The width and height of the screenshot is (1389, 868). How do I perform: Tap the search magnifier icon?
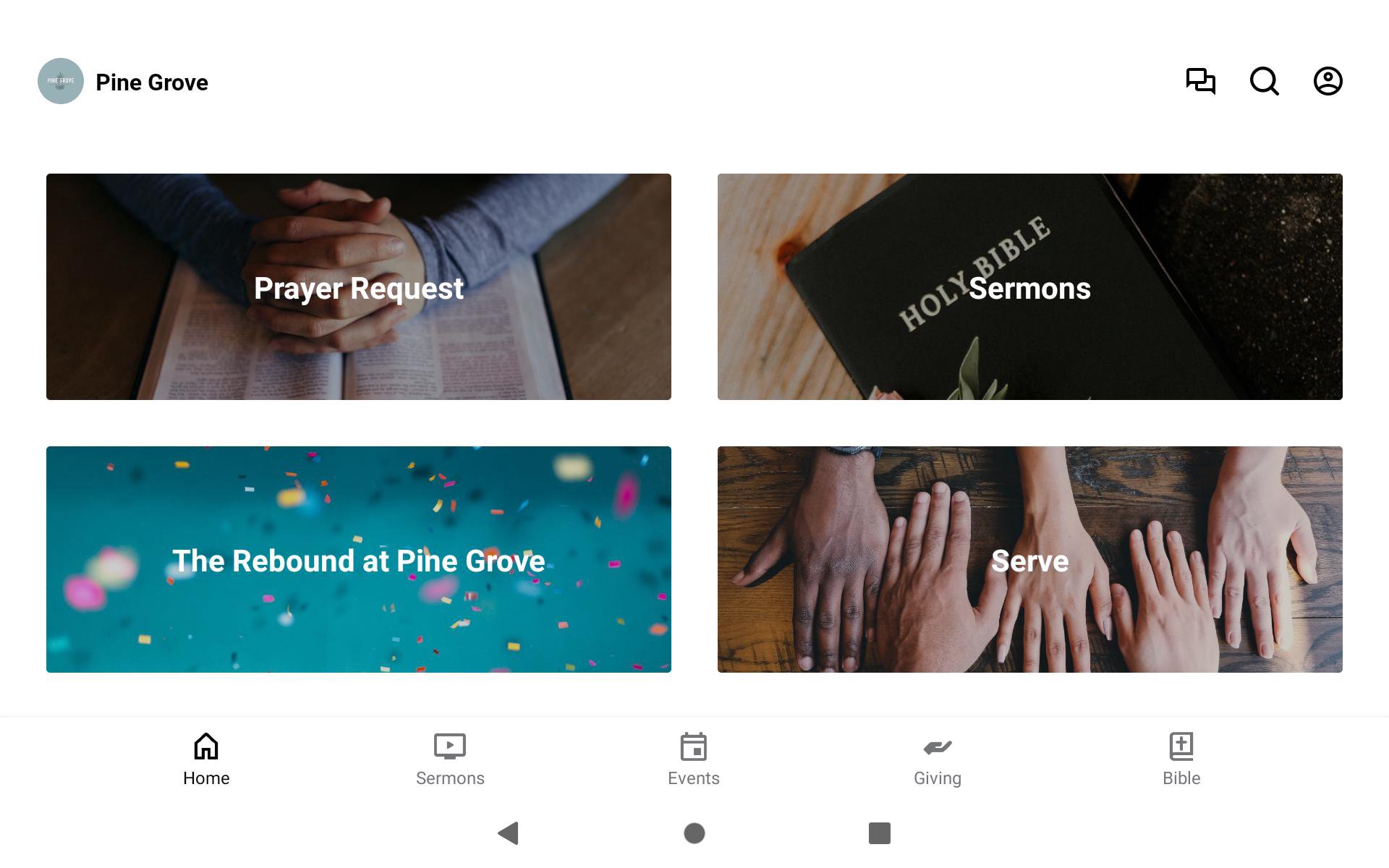[x=1265, y=81]
